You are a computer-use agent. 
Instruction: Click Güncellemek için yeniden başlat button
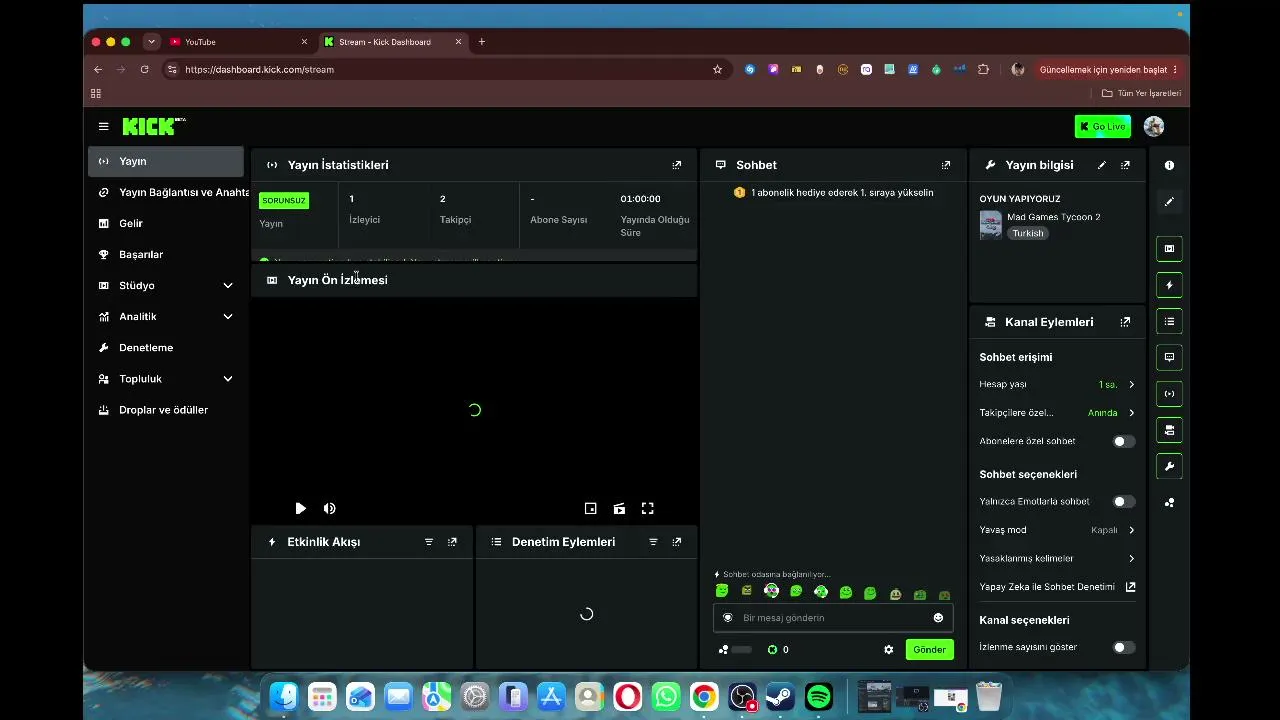point(1109,70)
